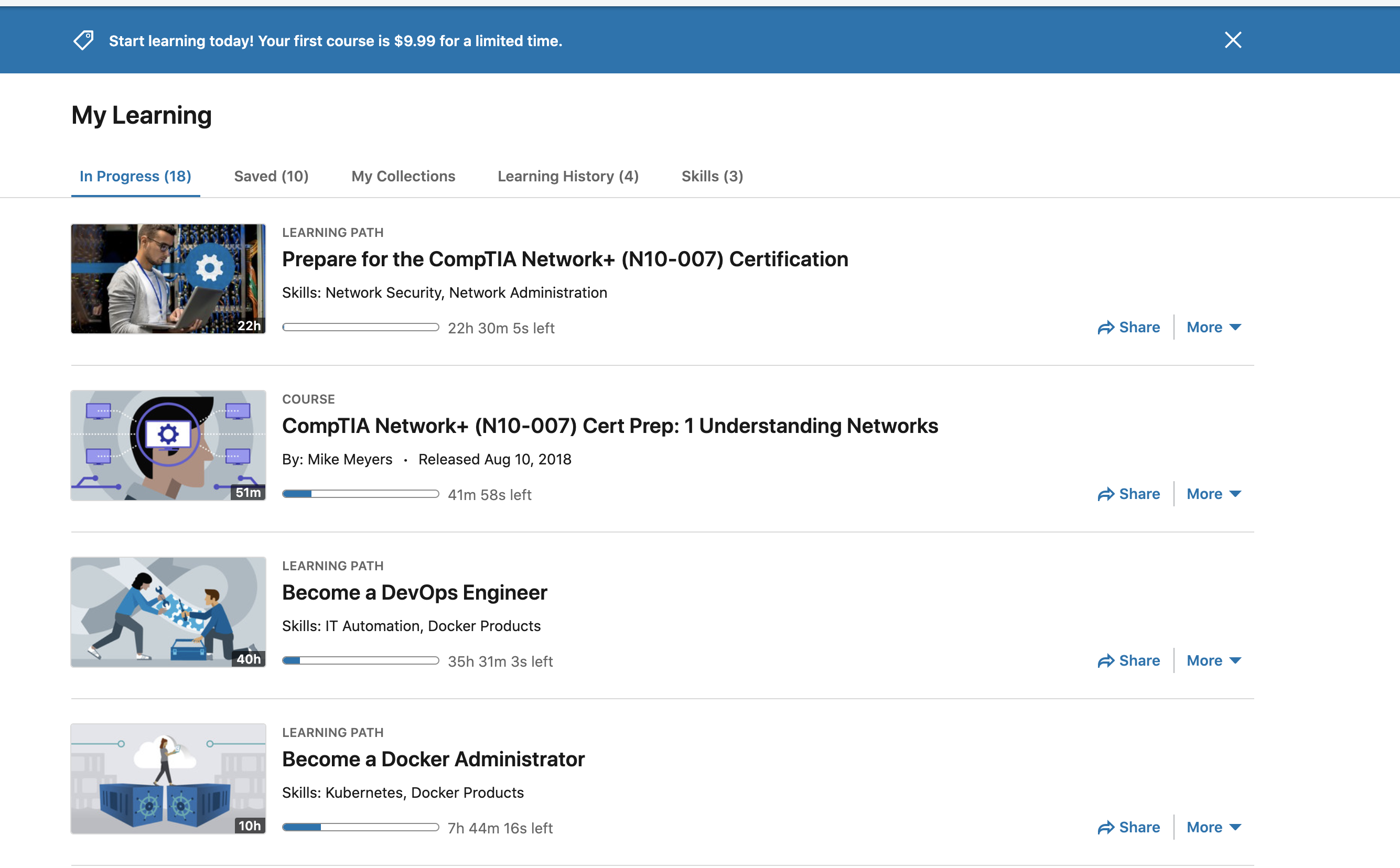Click the progress bar showing 35h 31m 3s left

[361, 660]
